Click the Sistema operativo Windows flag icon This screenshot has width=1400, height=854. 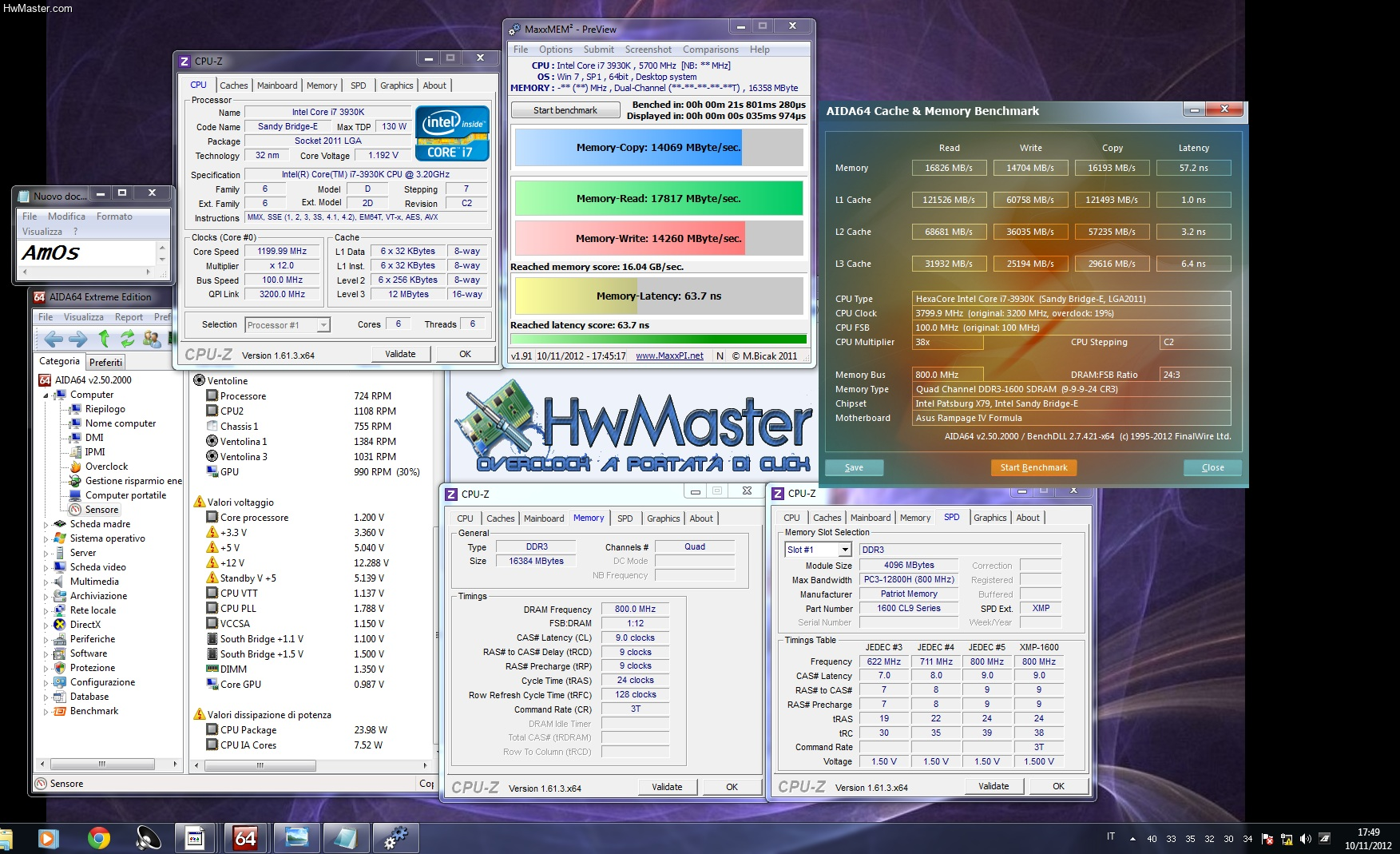click(59, 538)
